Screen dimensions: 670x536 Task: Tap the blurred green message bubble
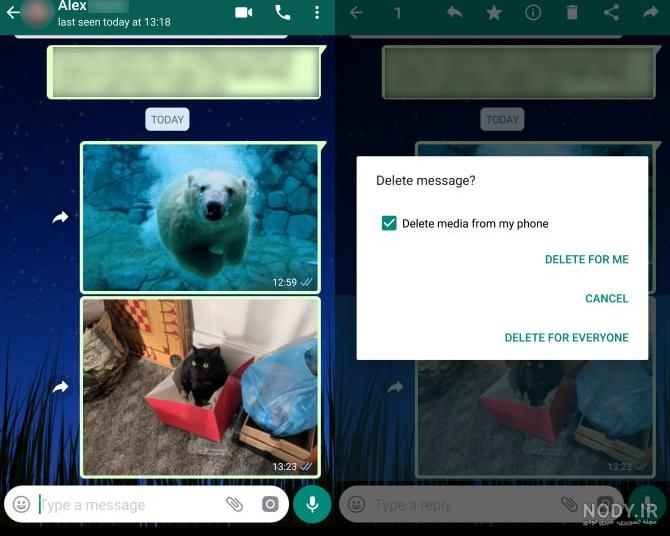coord(184,72)
